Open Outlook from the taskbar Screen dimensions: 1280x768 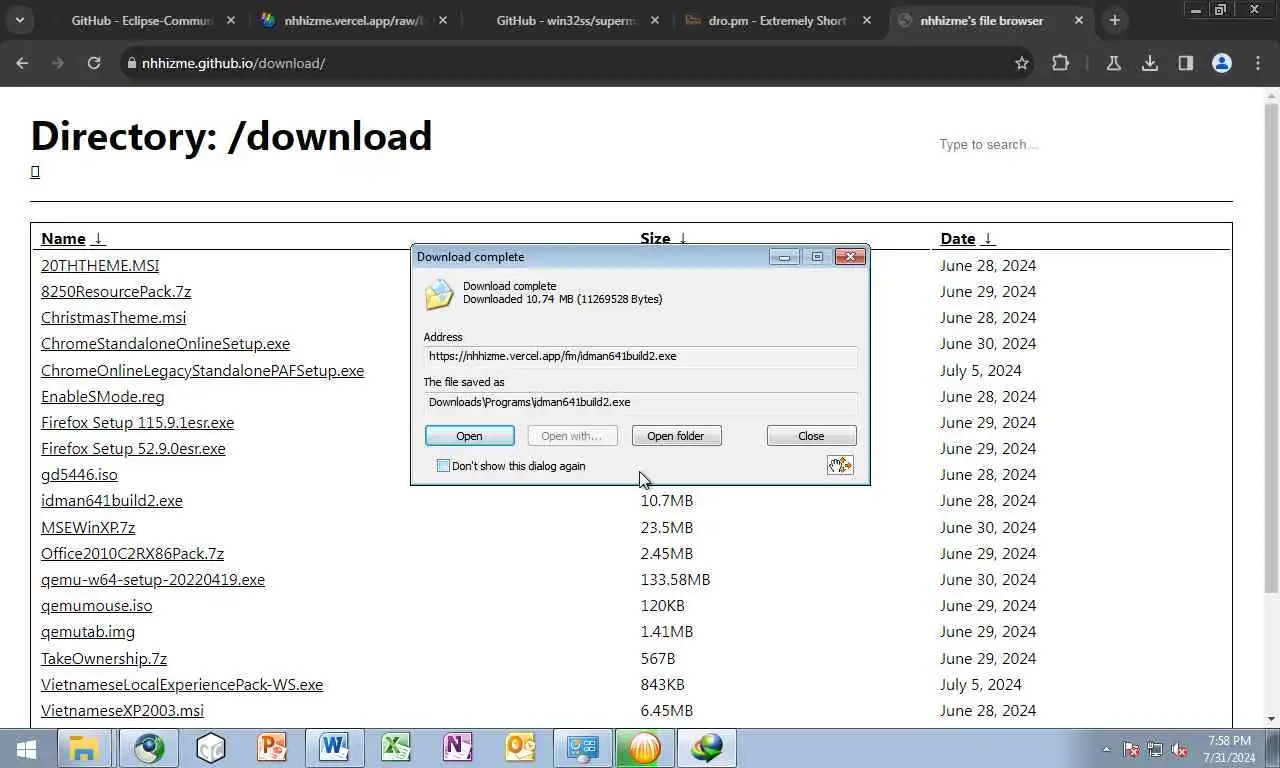(520, 748)
